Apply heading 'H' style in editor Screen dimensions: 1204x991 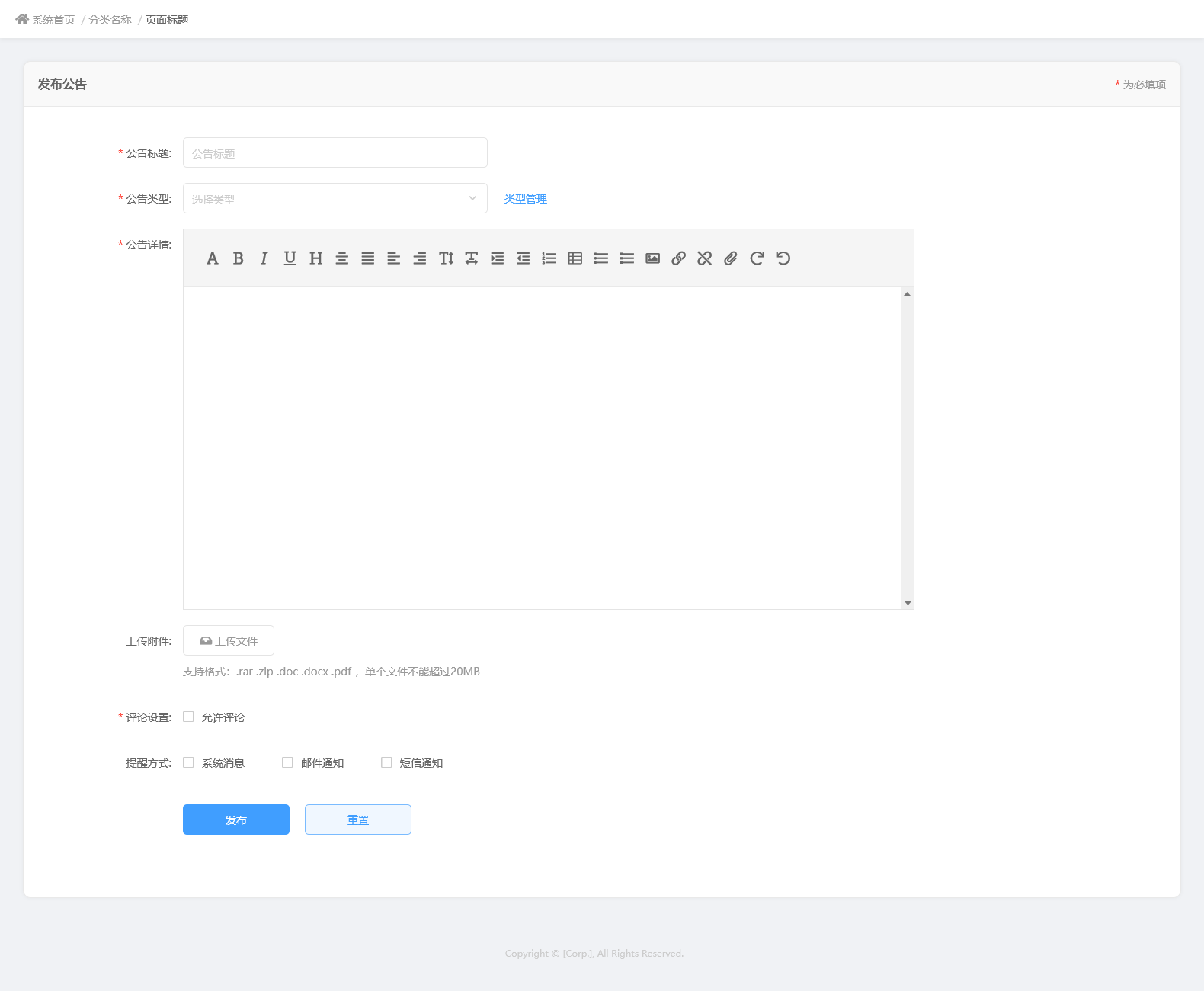click(x=316, y=258)
